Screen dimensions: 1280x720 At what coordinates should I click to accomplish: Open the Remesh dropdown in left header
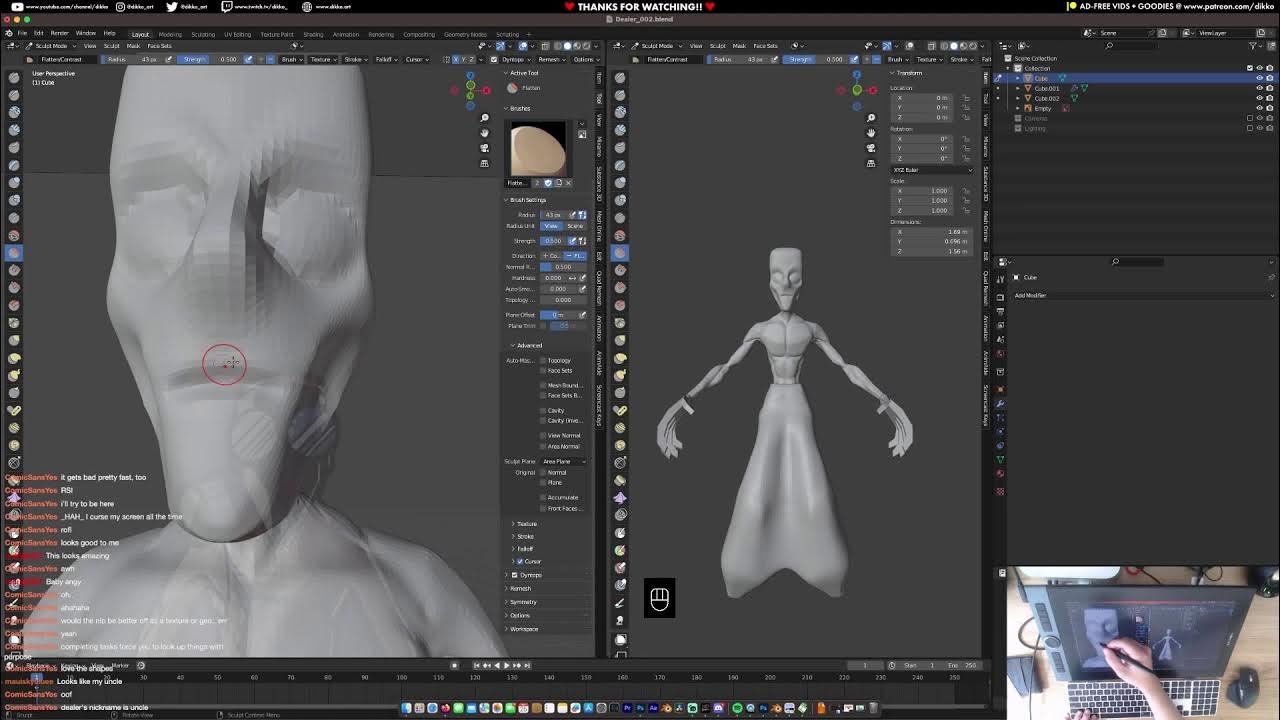pos(552,59)
